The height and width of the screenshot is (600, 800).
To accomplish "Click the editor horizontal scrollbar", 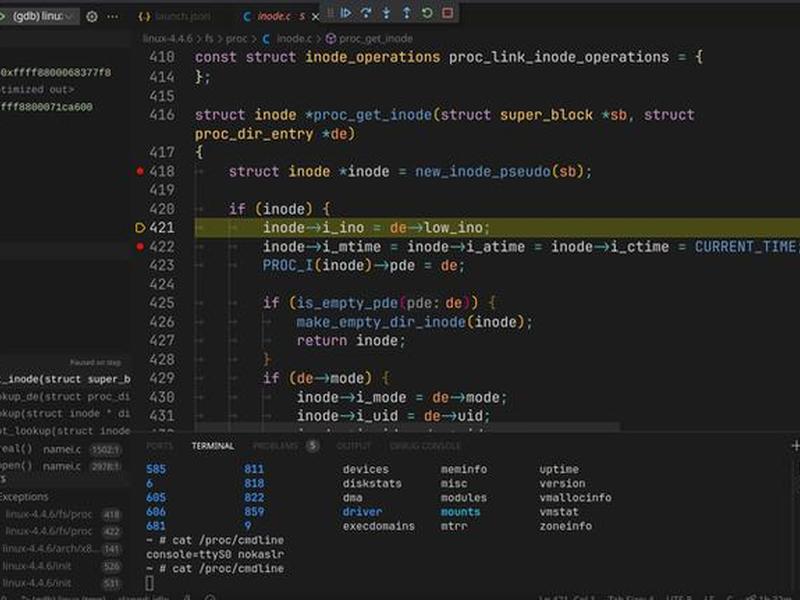I will click(407, 426).
